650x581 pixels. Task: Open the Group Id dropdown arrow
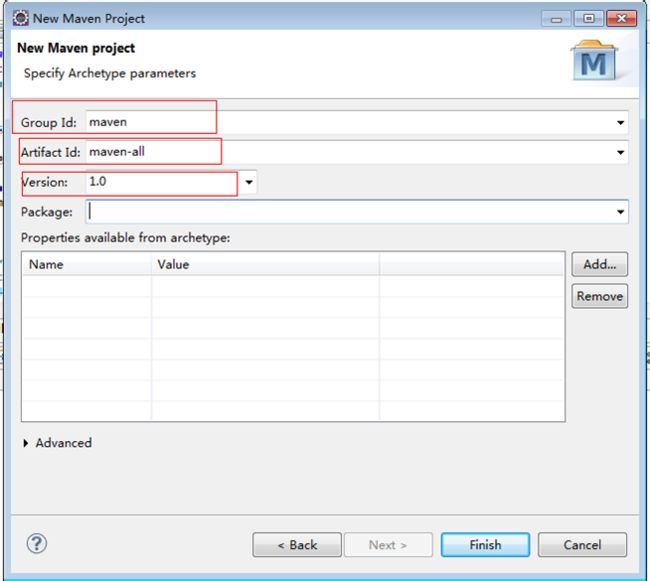click(x=620, y=122)
